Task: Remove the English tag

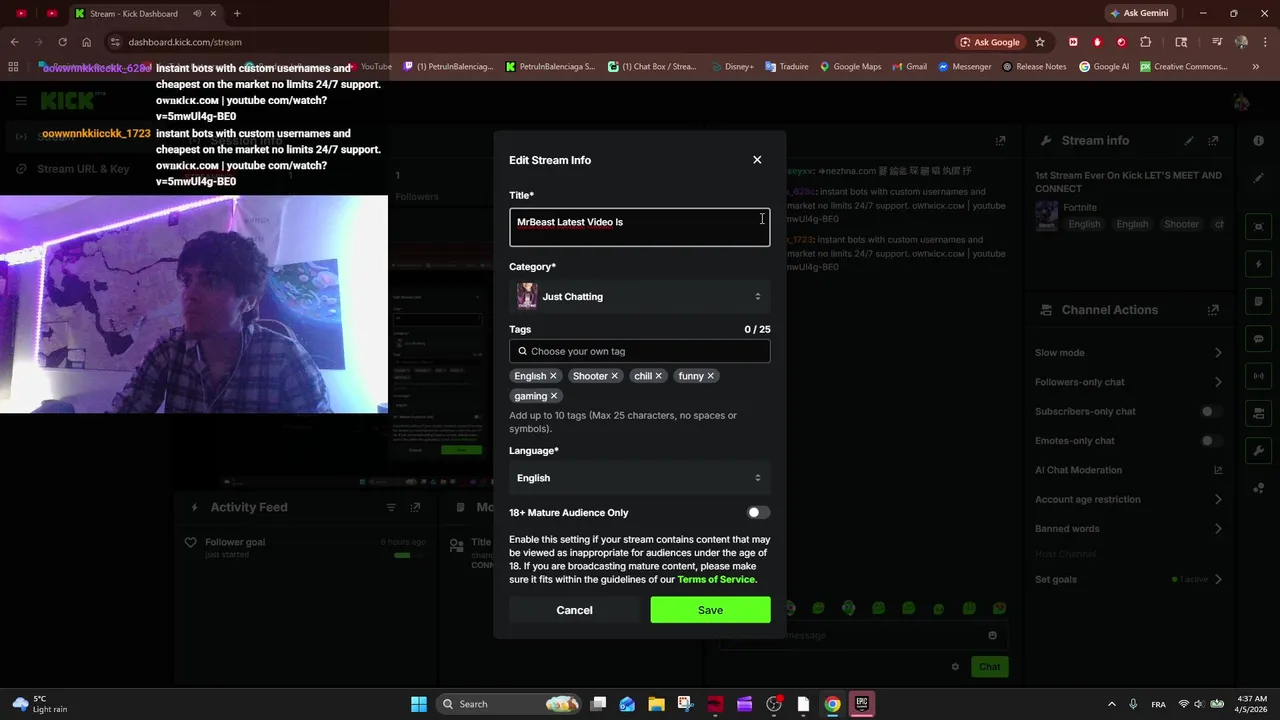Action: (553, 376)
